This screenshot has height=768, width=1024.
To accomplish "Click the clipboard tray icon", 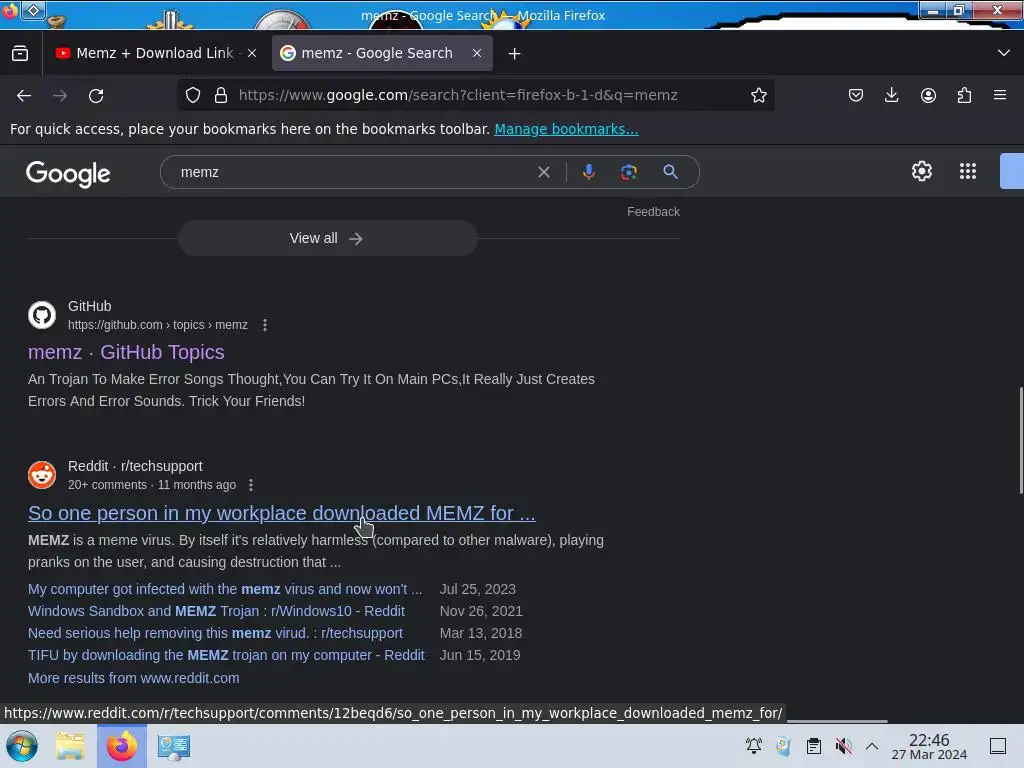I will tap(813, 746).
